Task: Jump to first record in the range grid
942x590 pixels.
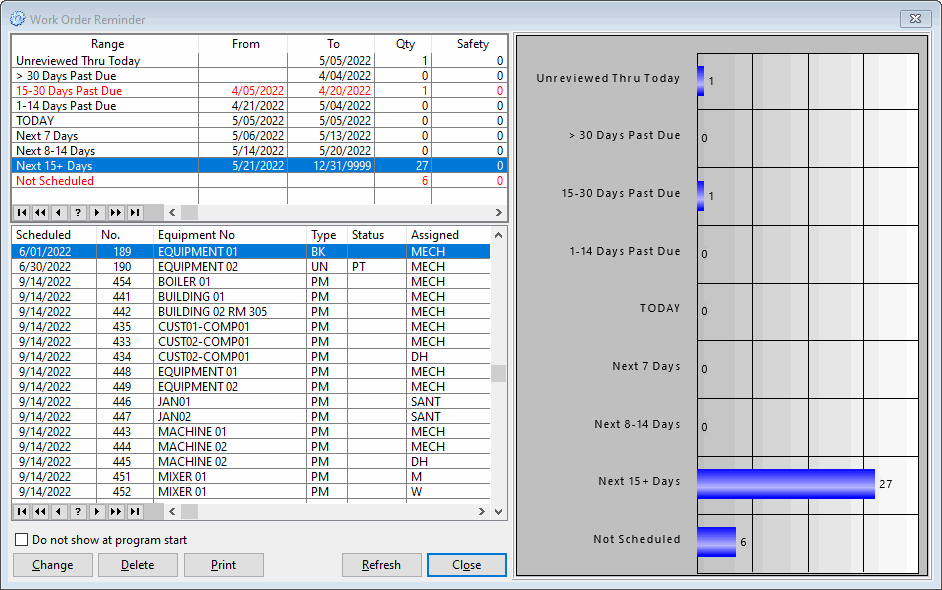Action: pos(20,212)
